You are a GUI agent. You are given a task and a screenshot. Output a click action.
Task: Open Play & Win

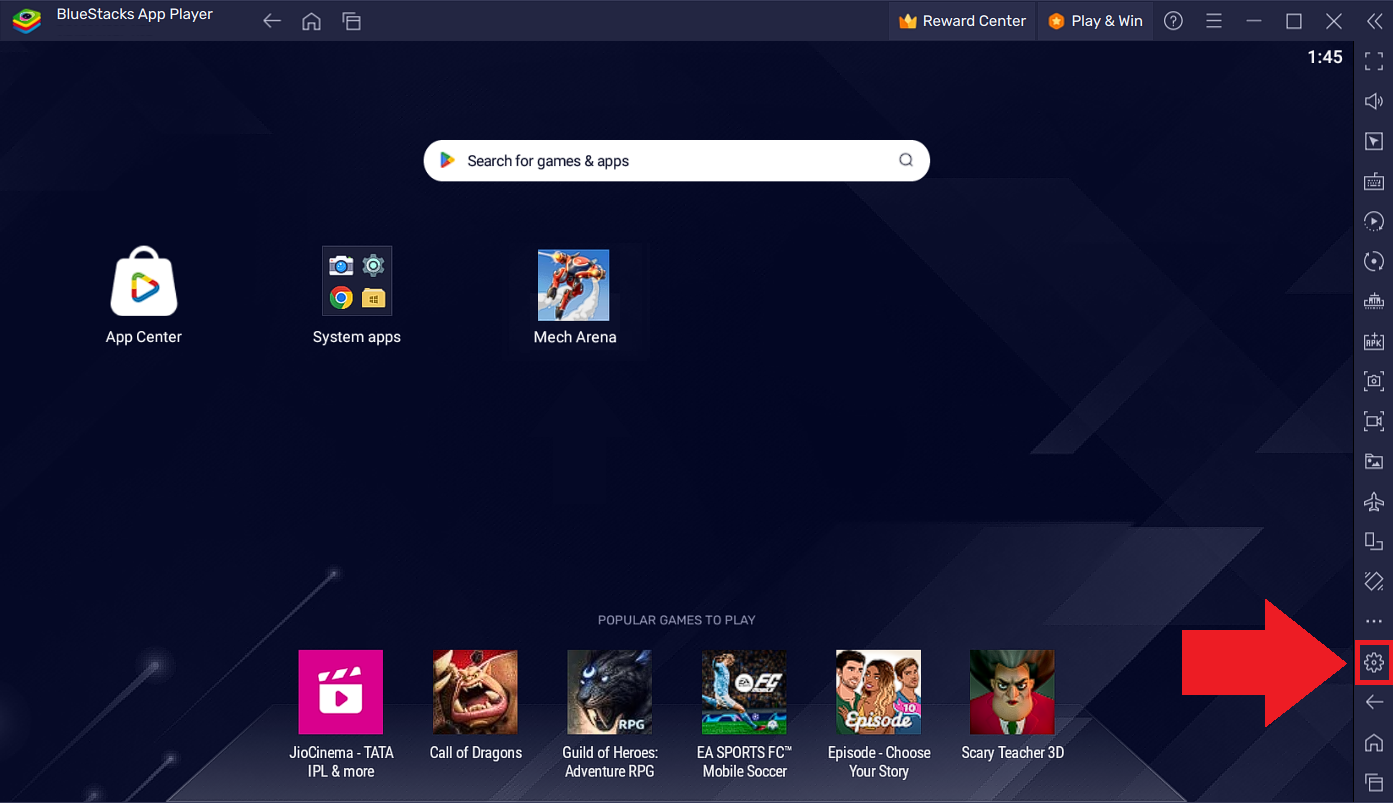(1095, 21)
